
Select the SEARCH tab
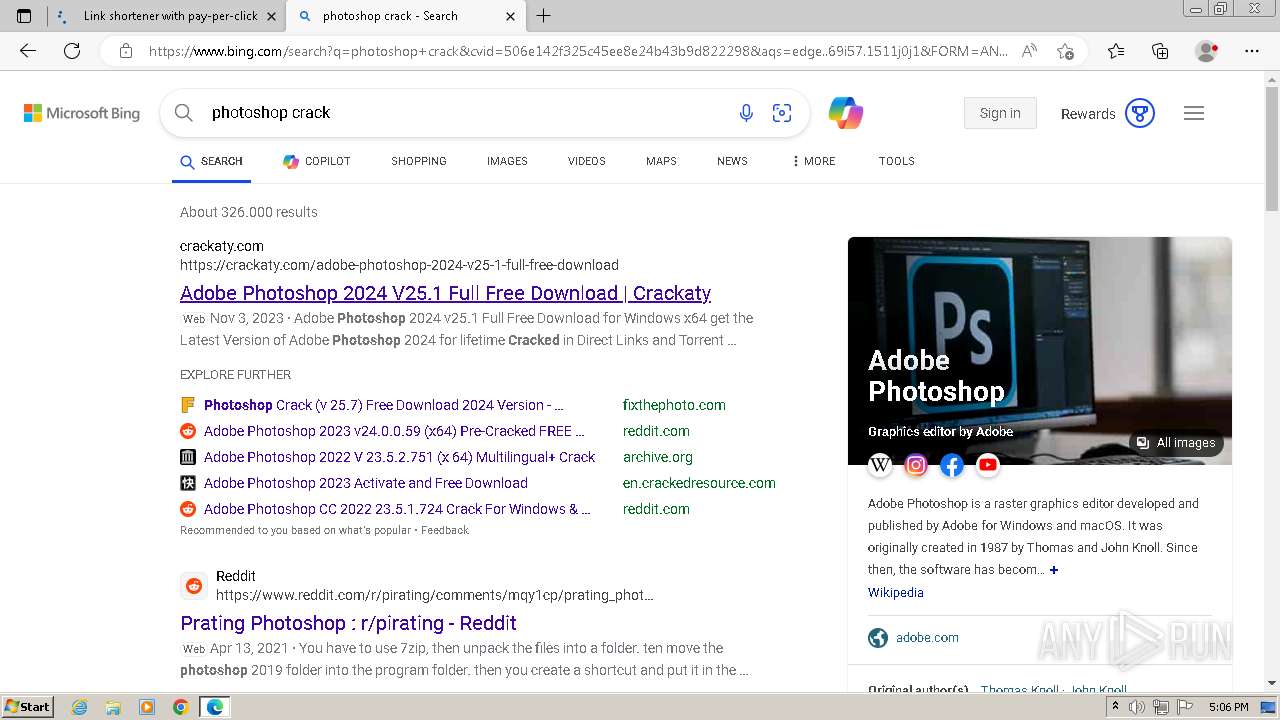tap(211, 161)
